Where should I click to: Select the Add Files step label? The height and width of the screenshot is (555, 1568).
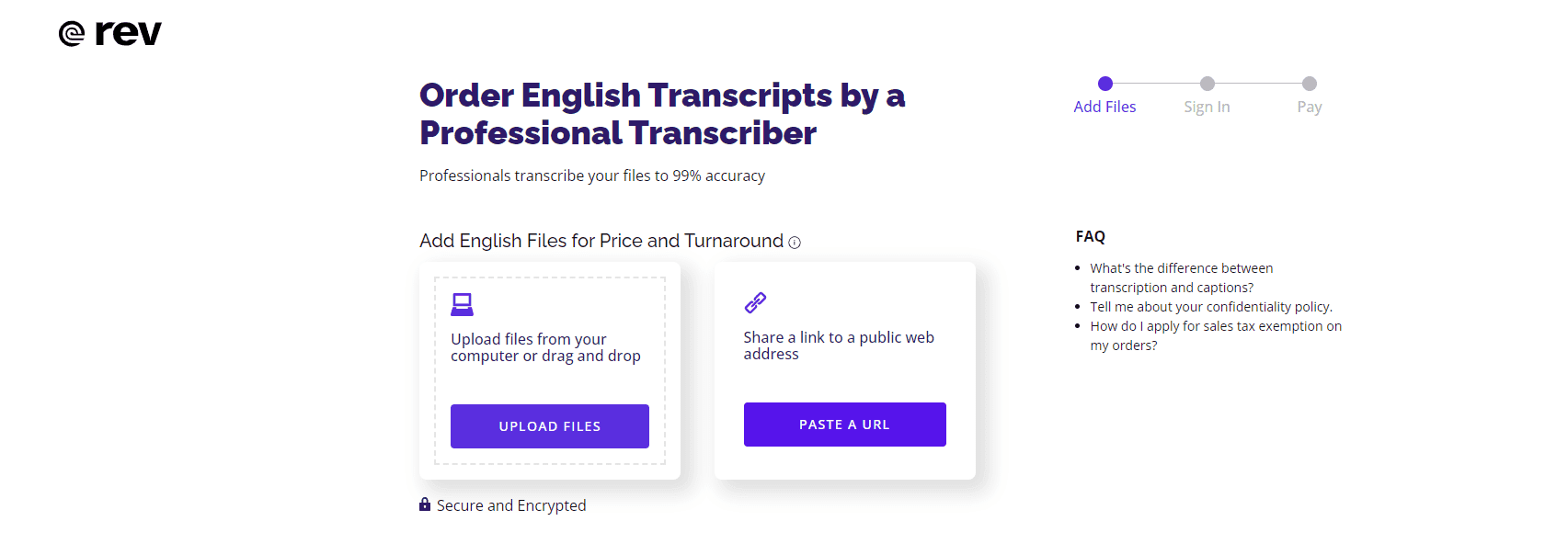click(1104, 107)
